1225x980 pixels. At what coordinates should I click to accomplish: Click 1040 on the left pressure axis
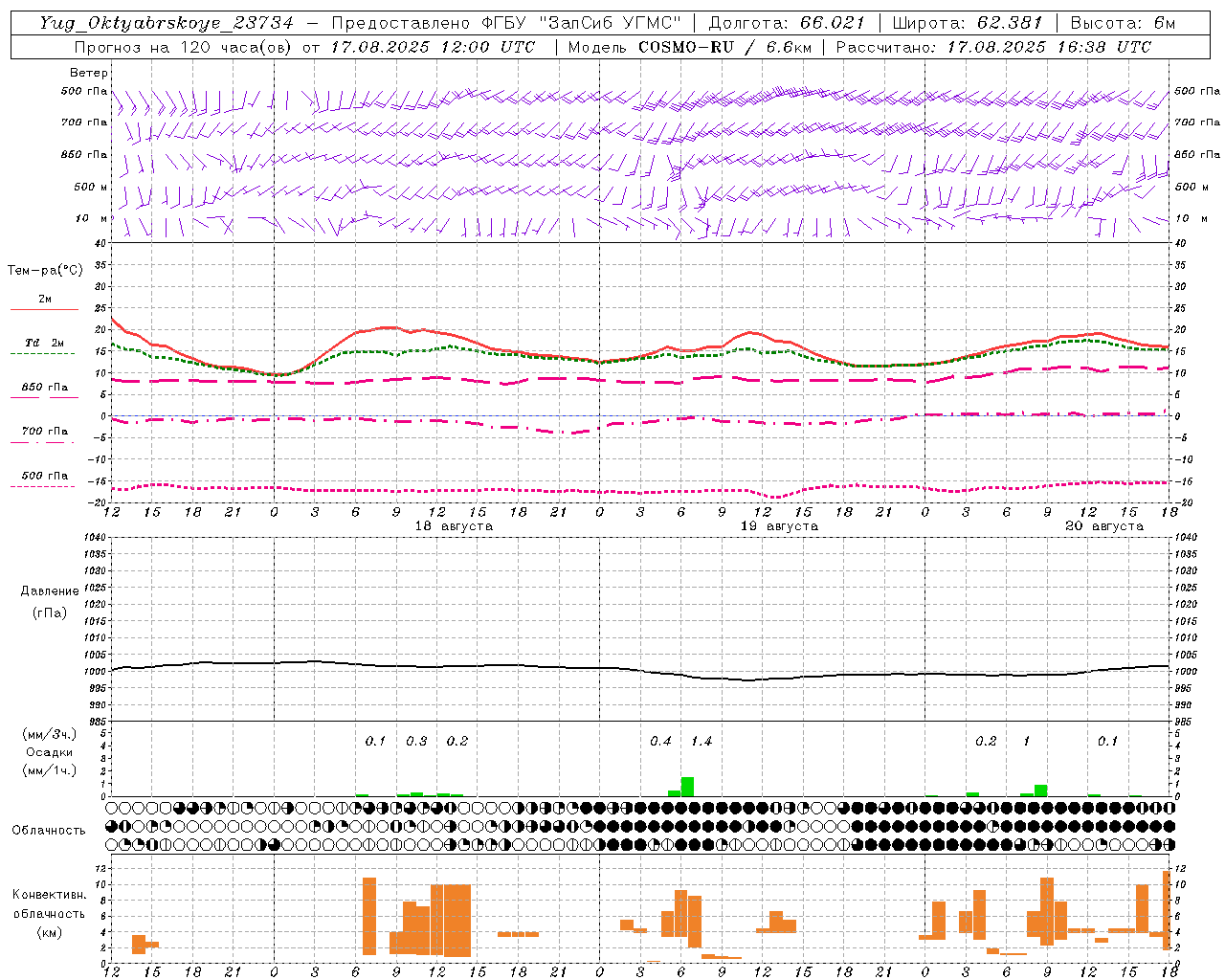(94, 538)
